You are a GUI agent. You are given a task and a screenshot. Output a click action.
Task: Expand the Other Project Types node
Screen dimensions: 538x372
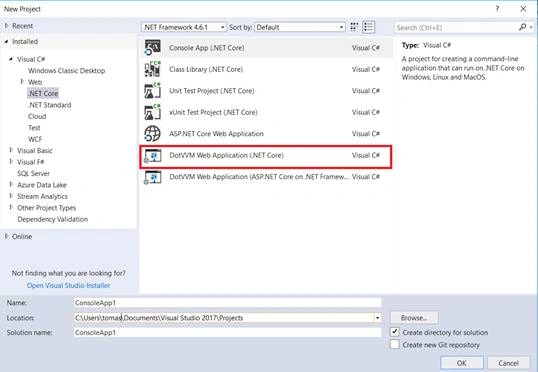11,208
